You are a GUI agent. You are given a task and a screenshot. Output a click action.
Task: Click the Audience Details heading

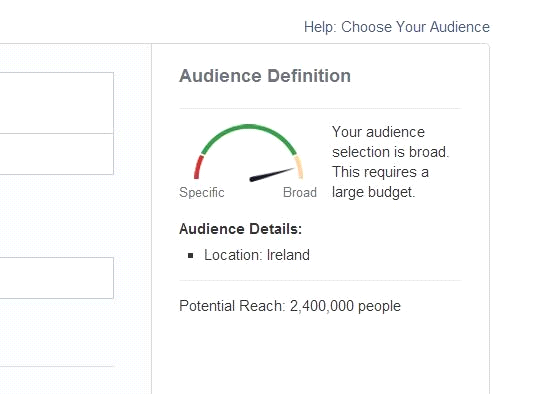click(x=240, y=229)
